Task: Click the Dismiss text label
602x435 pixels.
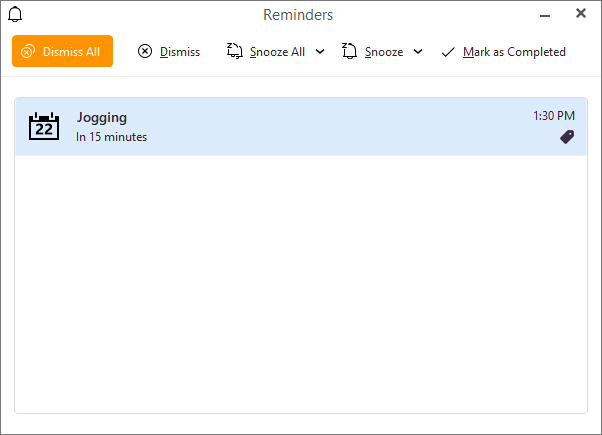Action: (x=180, y=52)
